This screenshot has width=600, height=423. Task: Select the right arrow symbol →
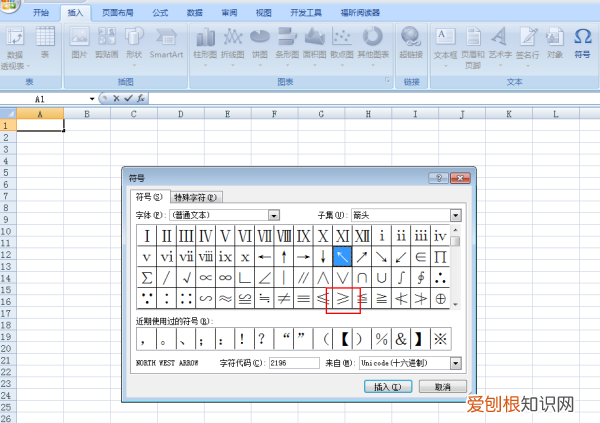(x=303, y=257)
